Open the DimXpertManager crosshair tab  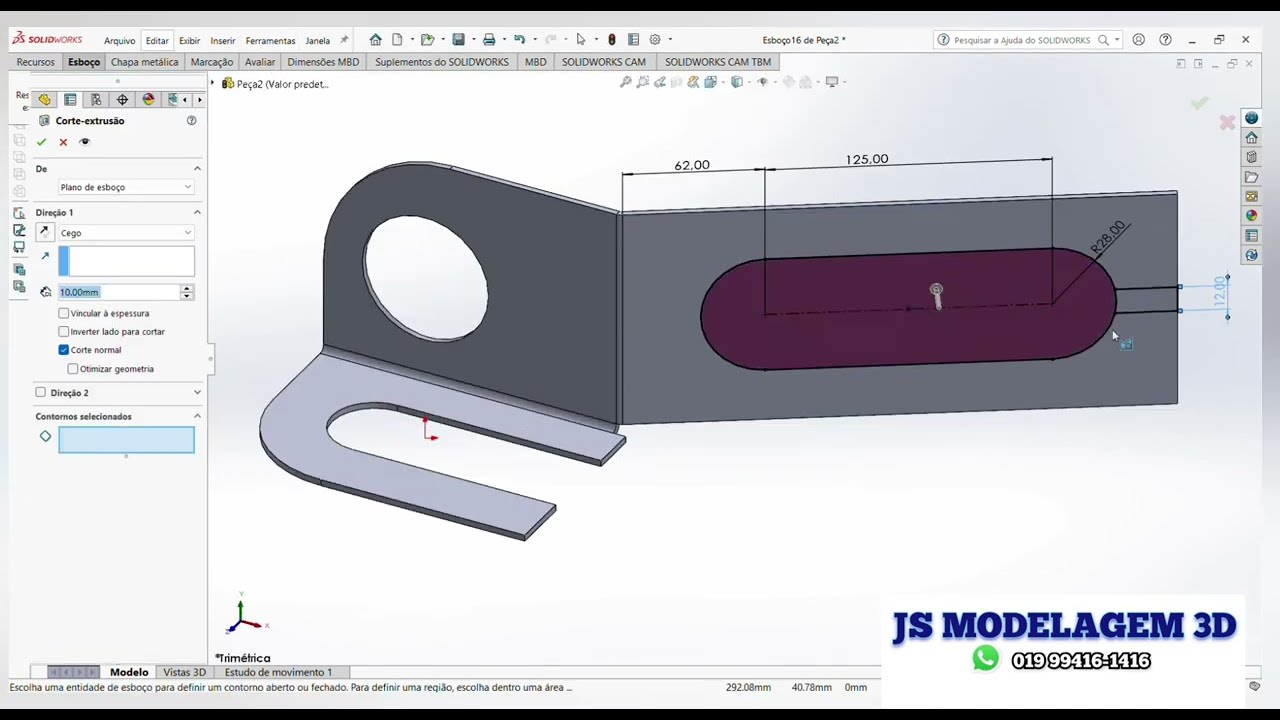pos(122,100)
